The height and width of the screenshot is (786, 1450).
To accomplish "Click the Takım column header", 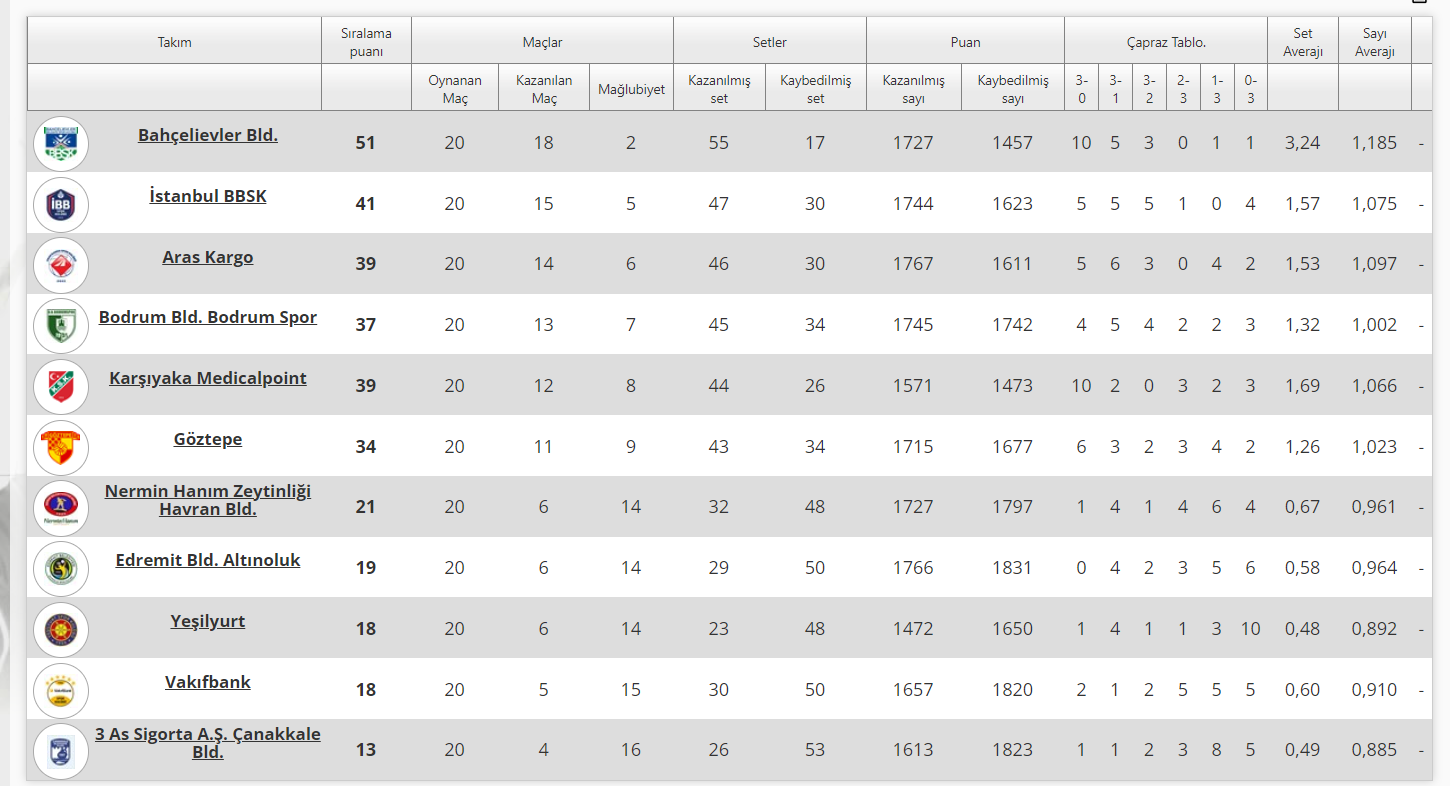I will (174, 42).
